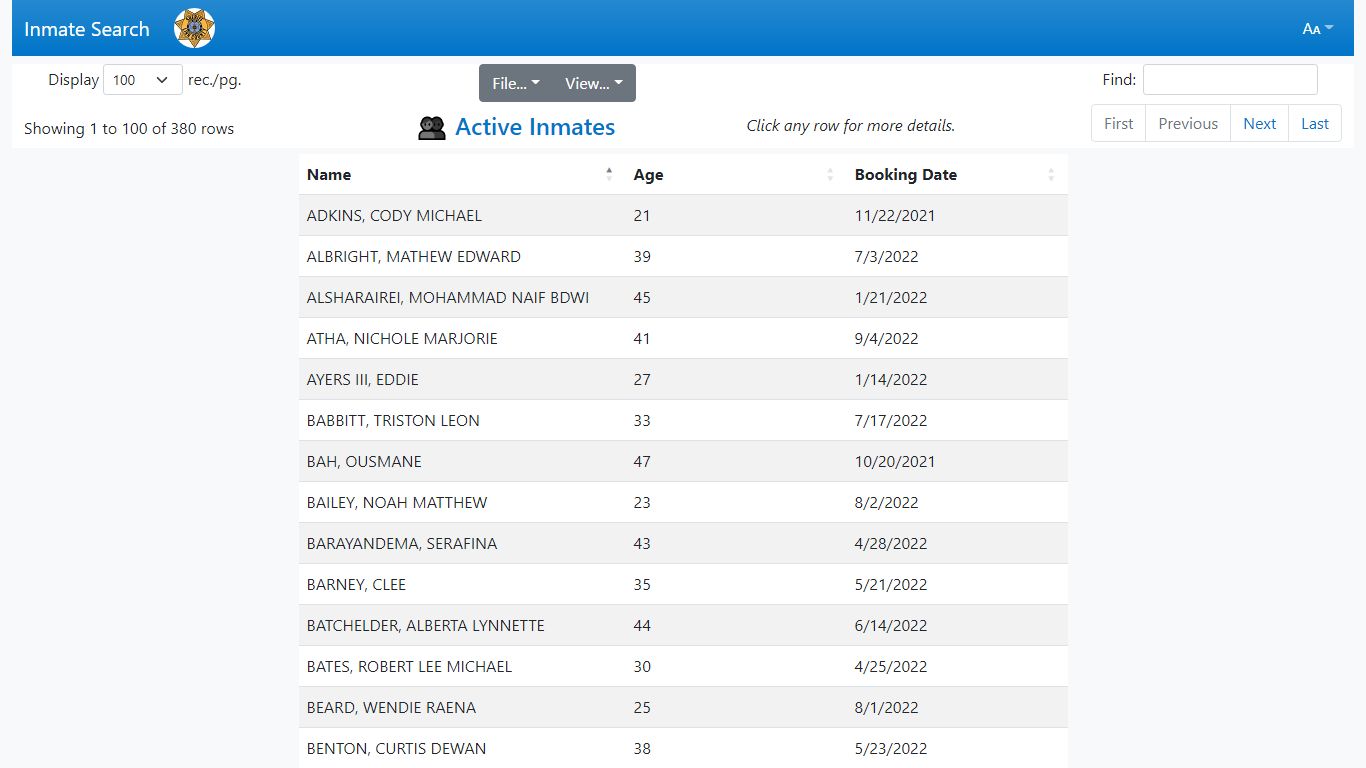Screen dimensions: 1366x768
Task: Open details for BAILEY, NOAH MATTHEW
Action: tap(683, 502)
